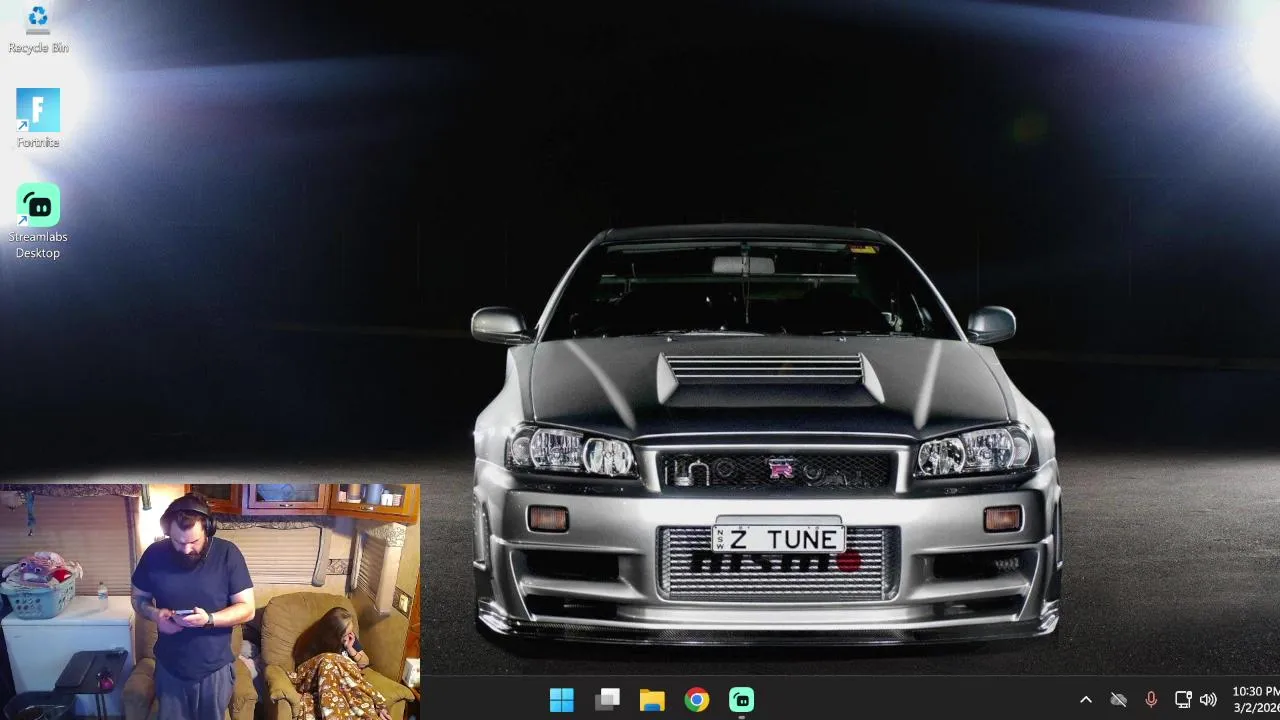Image resolution: width=1280 pixels, height=720 pixels.
Task: Select the Fortnite desktop shortcut
Action: [x=38, y=118]
